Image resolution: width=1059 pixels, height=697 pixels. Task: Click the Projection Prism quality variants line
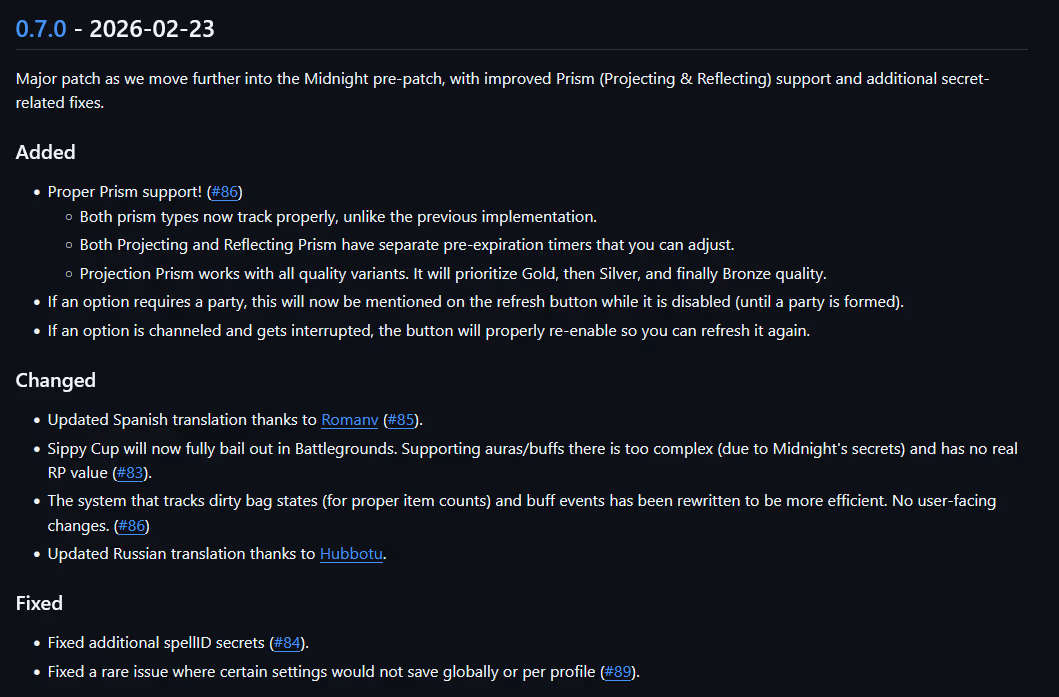tap(453, 274)
